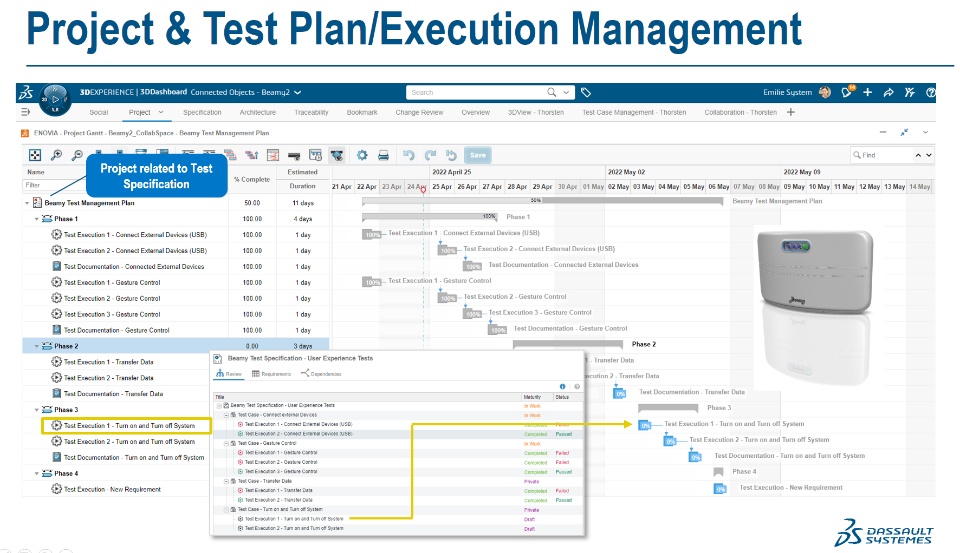960x553 pixels.
Task: Open the 3DEXPERIENCE compass
Action: coord(55,99)
